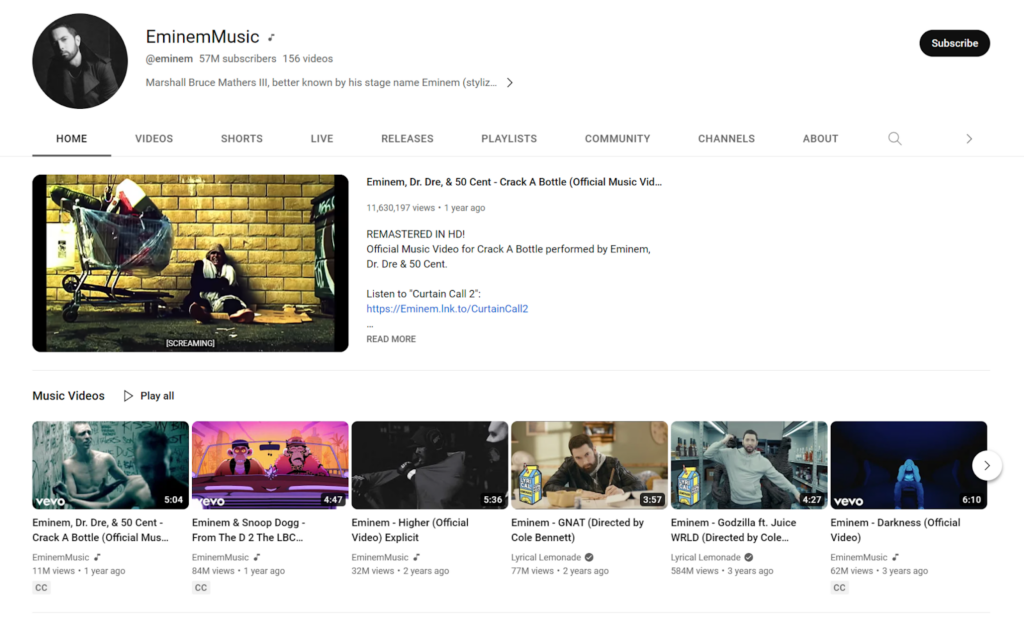
Task: Open Lyrical Lemonade channel under the Godzilla video
Action: pos(705,557)
